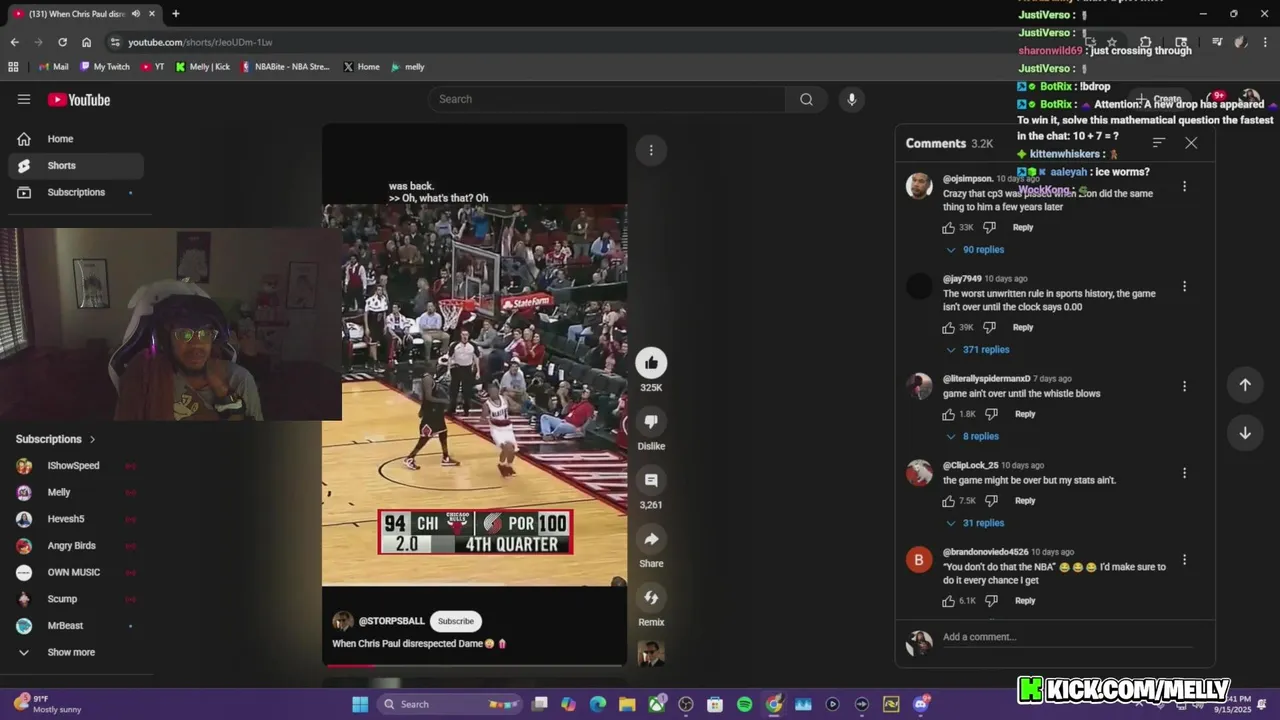The image size is (1280, 720).
Task: Mute the tab via speaker icon
Action: [x=136, y=14]
